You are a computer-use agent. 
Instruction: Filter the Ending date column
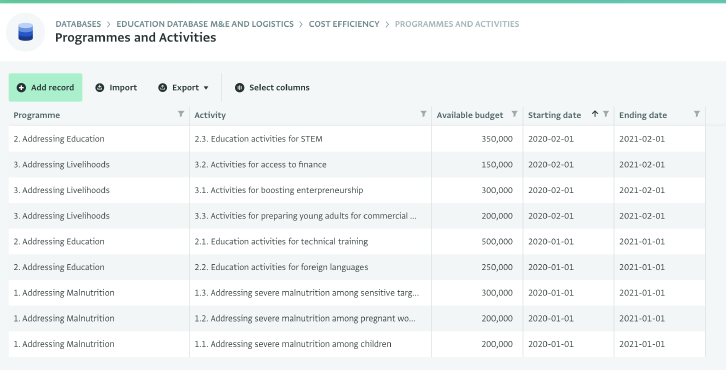coord(697,114)
